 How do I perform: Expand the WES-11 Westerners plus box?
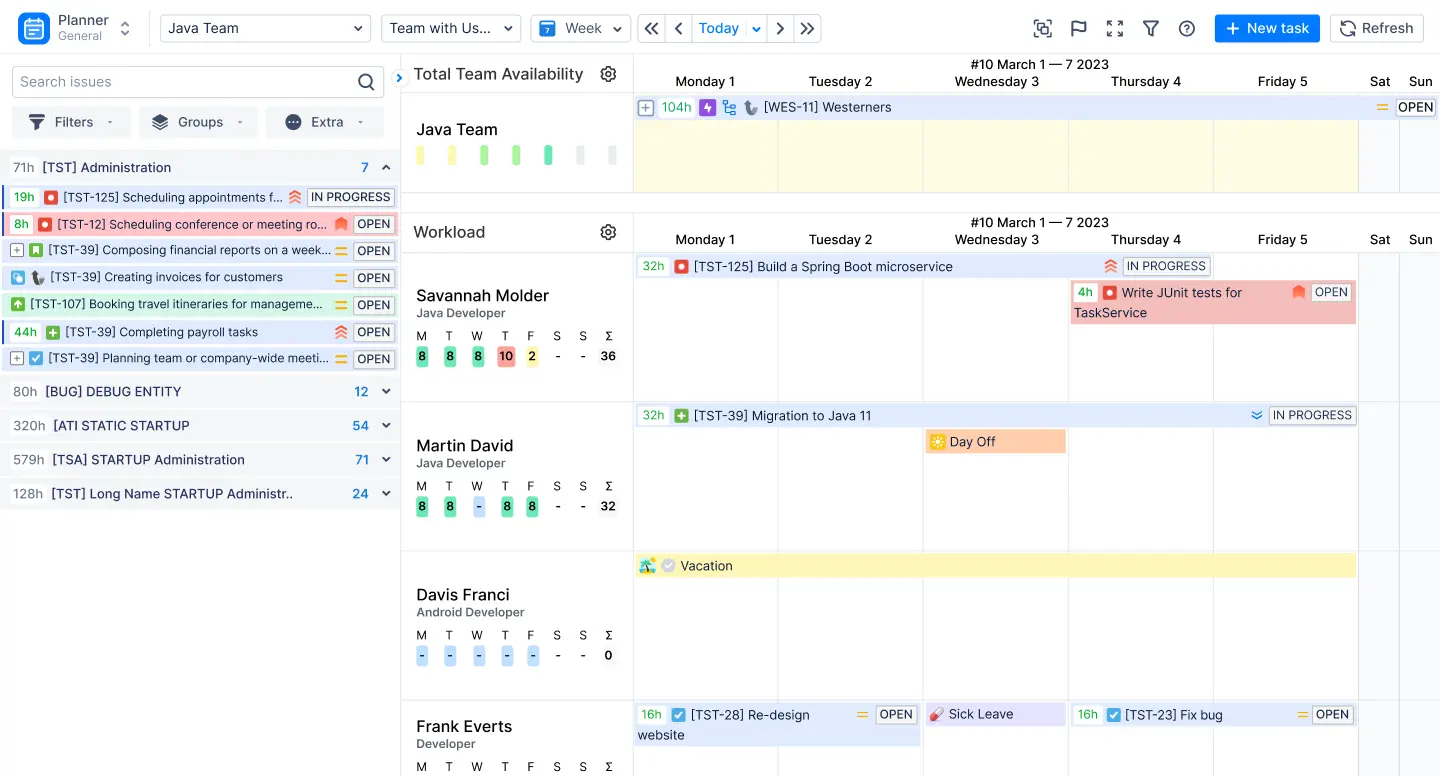(x=646, y=108)
